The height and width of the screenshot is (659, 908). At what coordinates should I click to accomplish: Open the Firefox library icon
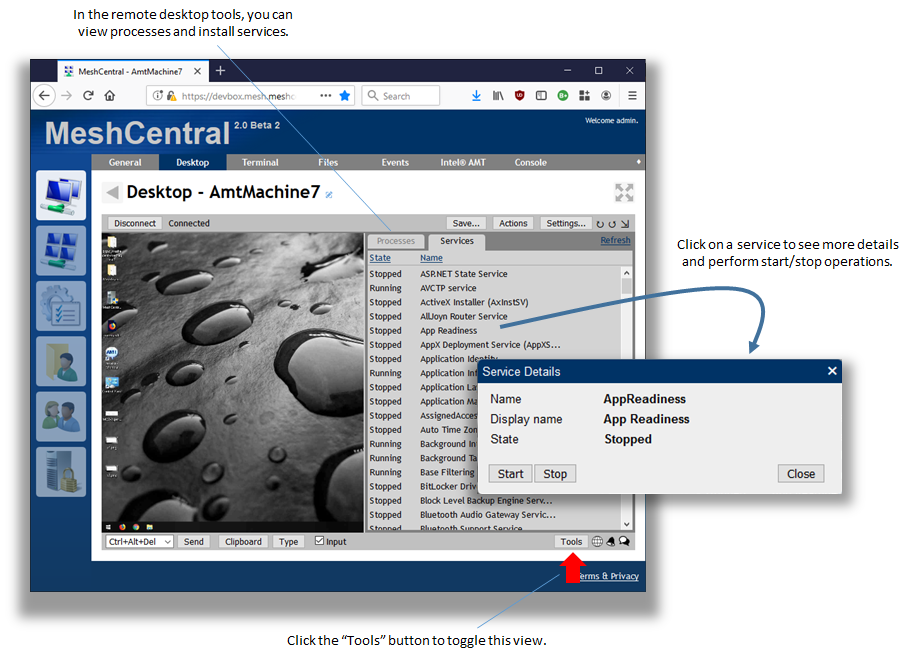498,96
